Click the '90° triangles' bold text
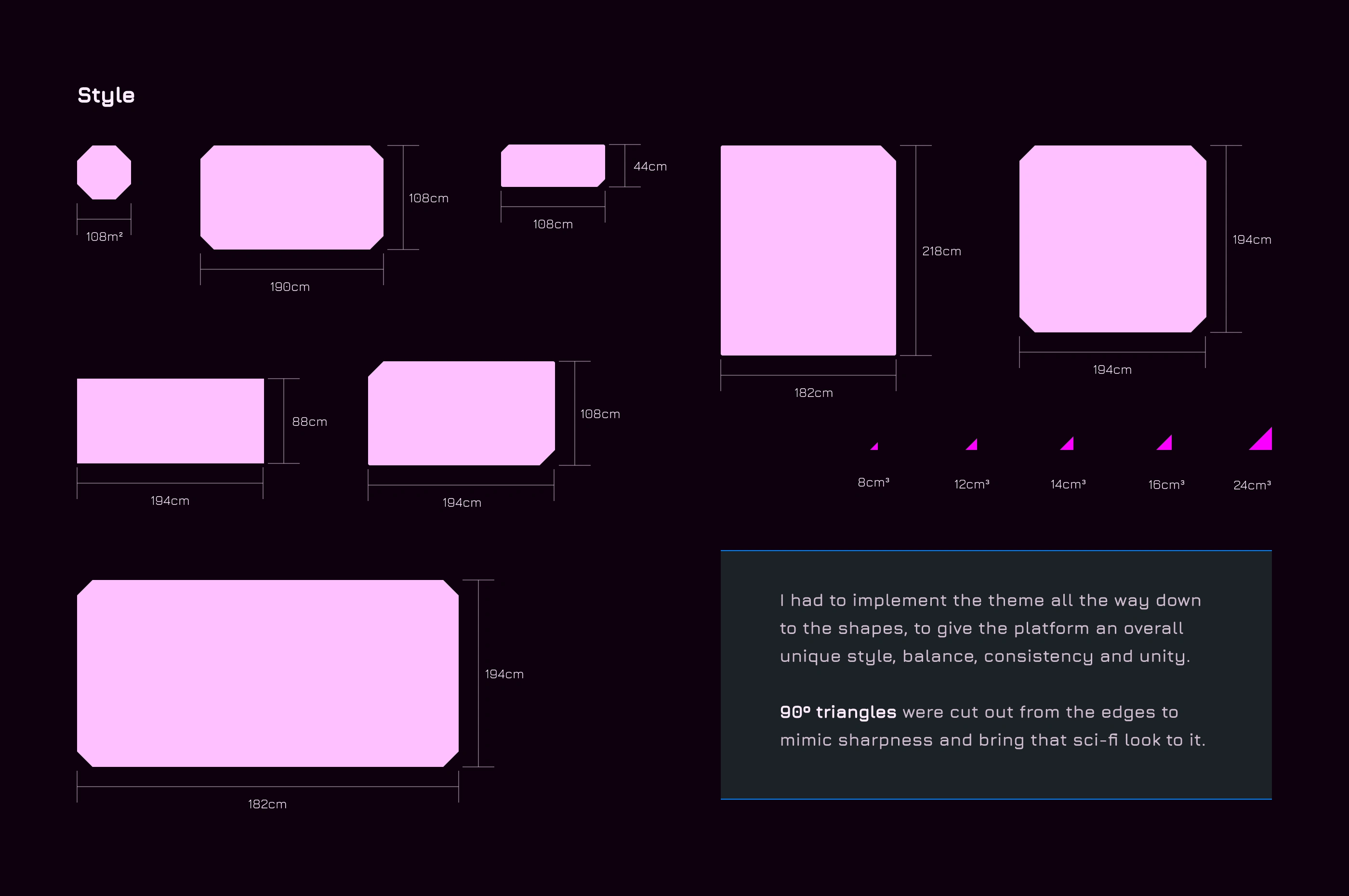Viewport: 1349px width, 896px height. pyautogui.click(x=838, y=712)
